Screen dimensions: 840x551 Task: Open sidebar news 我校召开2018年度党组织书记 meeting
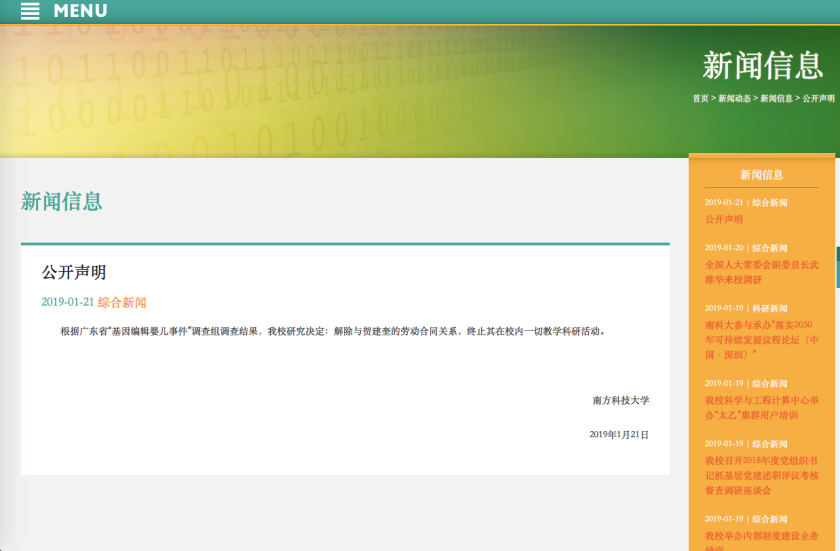(x=761, y=475)
